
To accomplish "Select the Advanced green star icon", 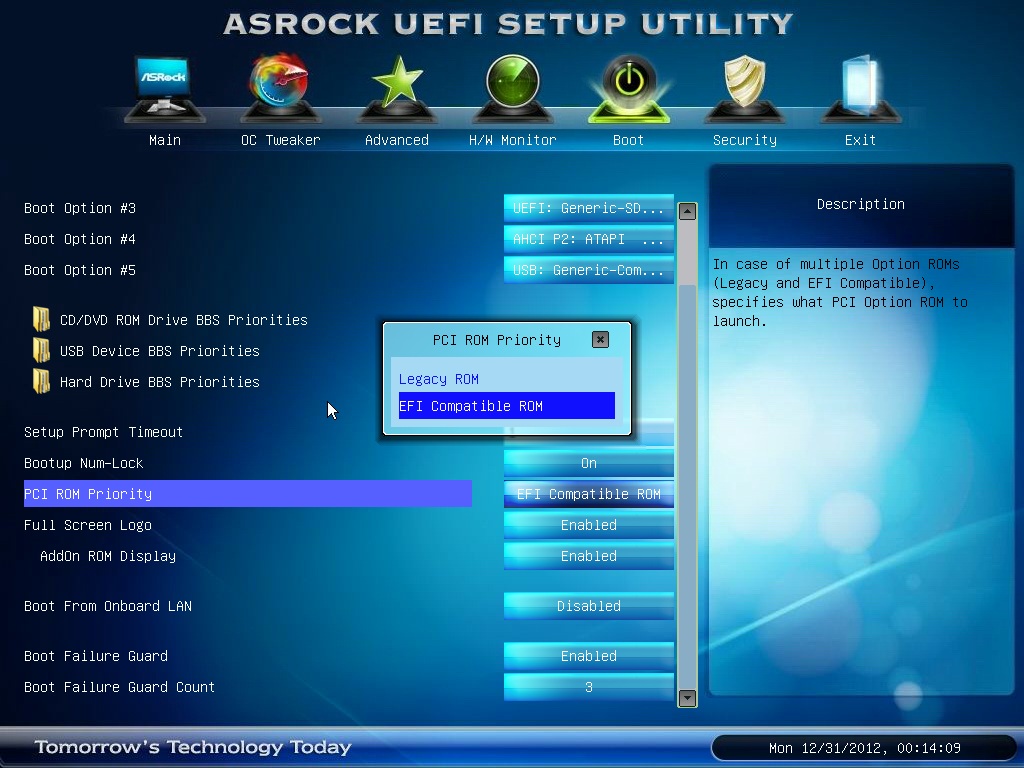I will pyautogui.click(x=396, y=88).
